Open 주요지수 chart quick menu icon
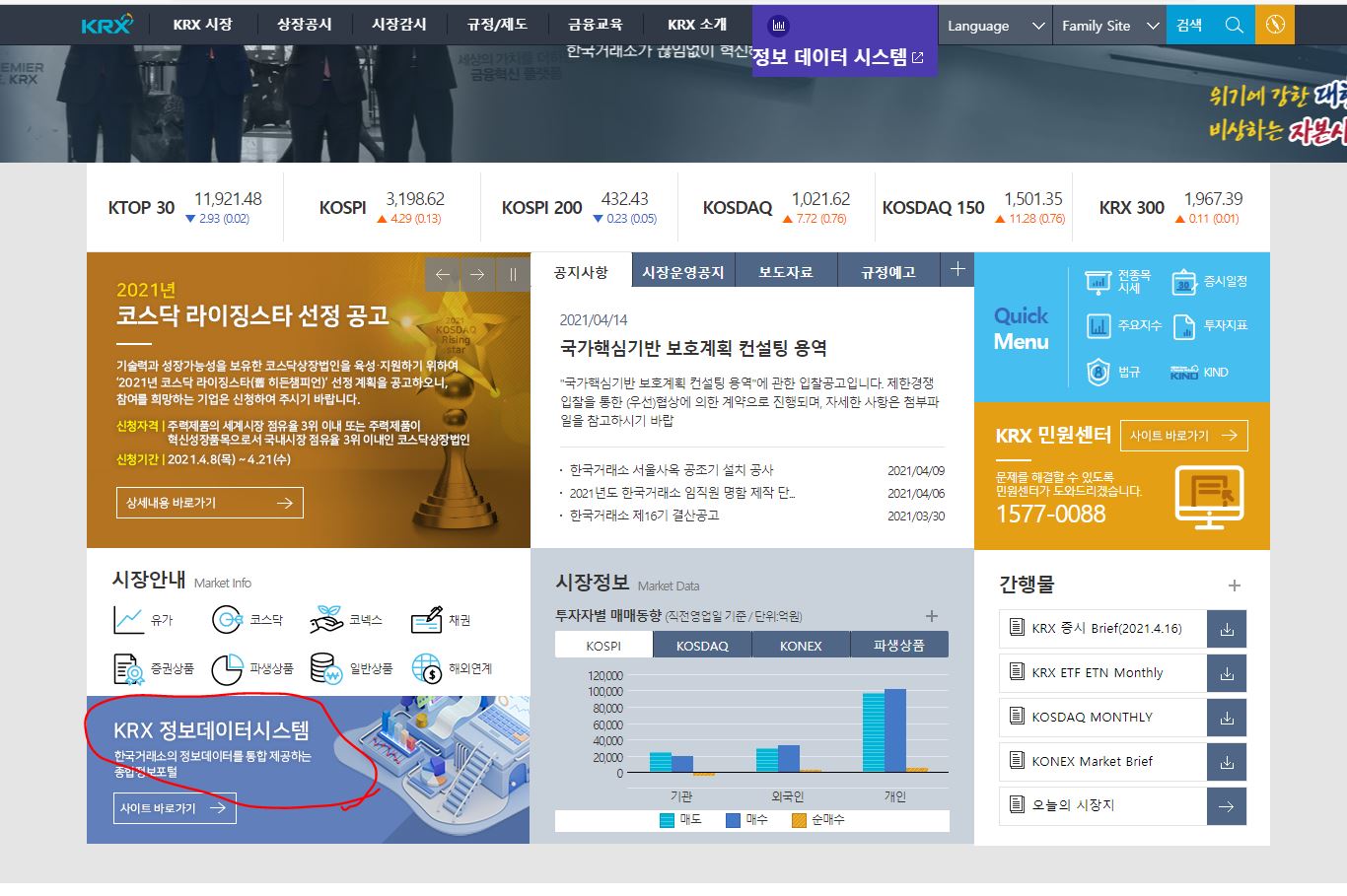The image size is (1347, 896). tap(1098, 326)
